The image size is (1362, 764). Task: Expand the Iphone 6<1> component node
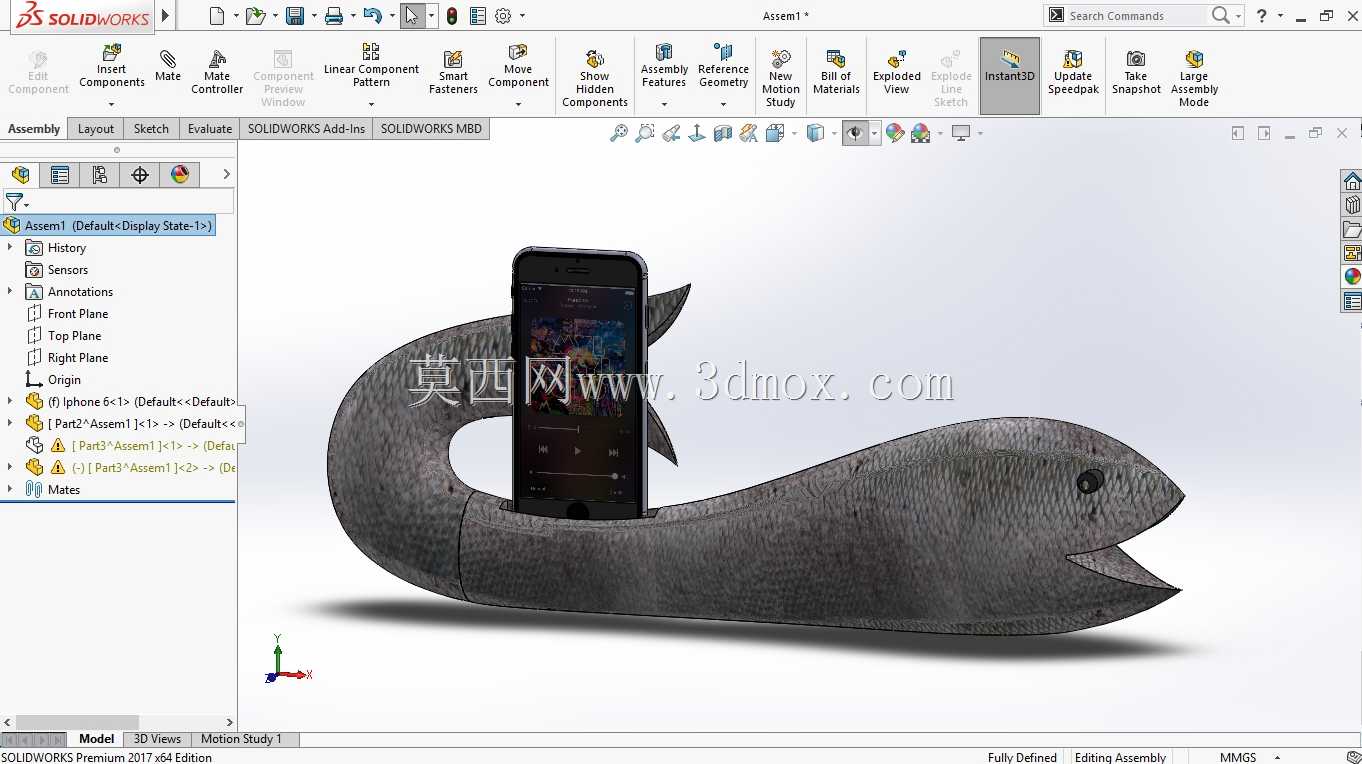click(10, 402)
